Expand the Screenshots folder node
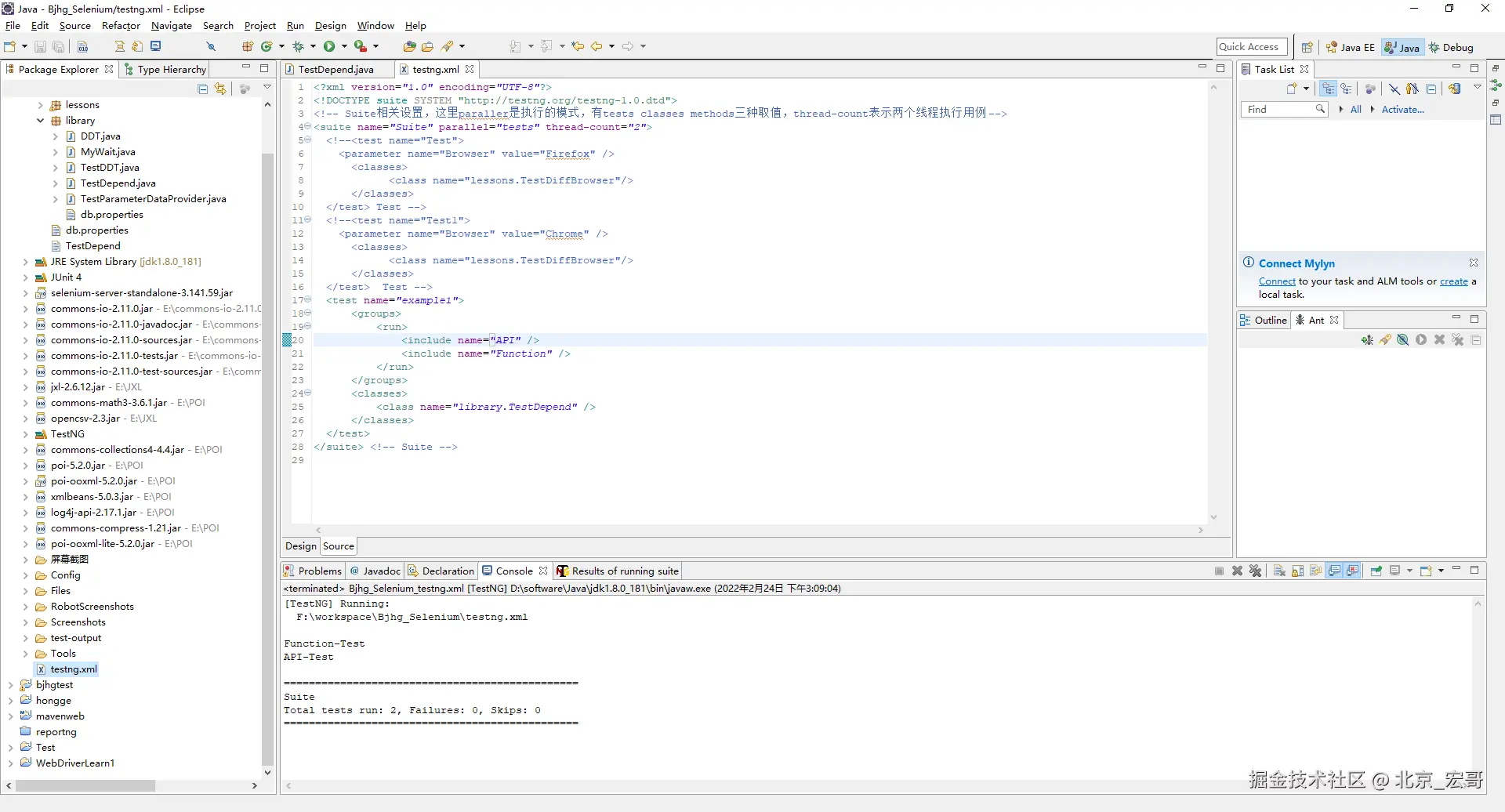1505x812 pixels. (x=26, y=622)
